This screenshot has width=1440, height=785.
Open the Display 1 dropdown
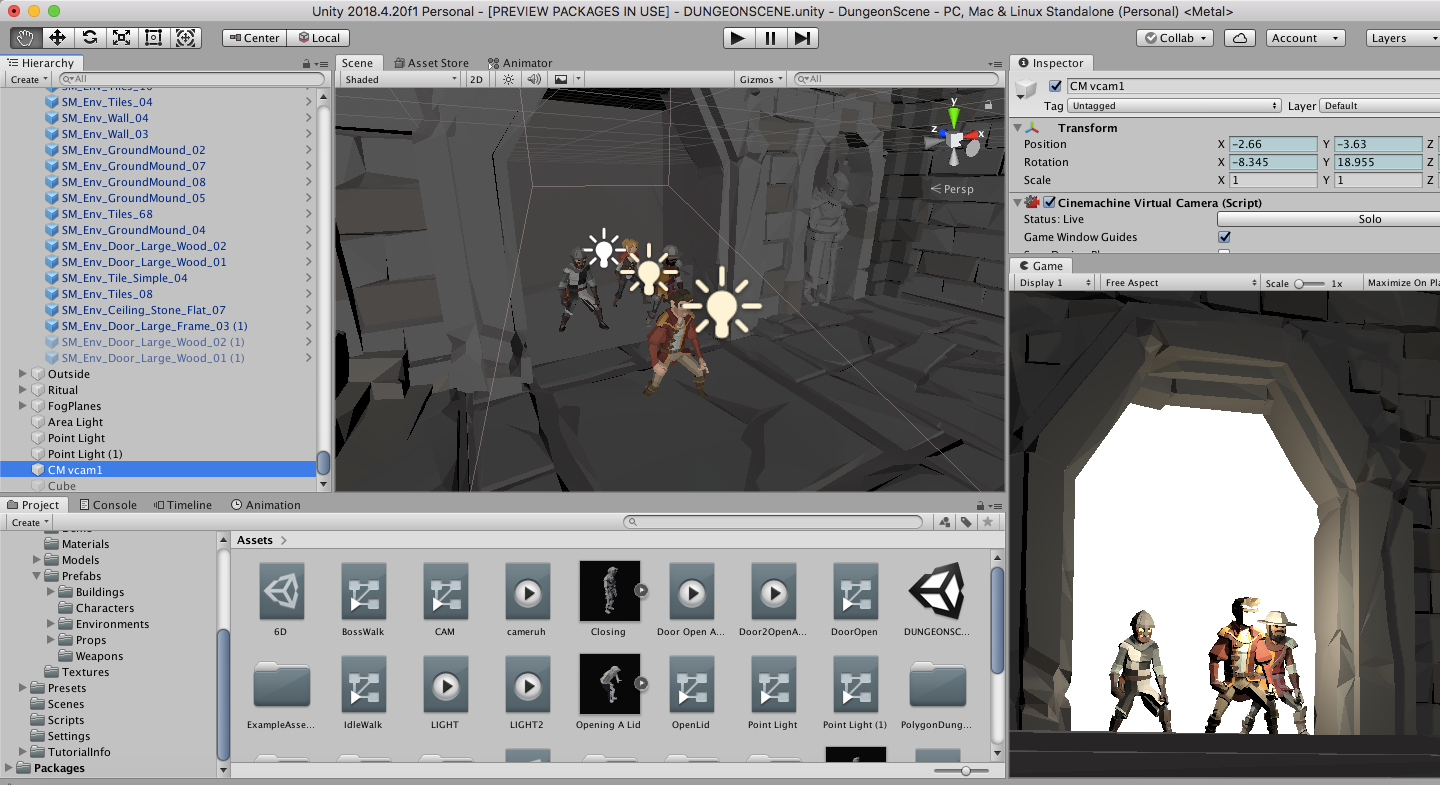pos(1053,283)
